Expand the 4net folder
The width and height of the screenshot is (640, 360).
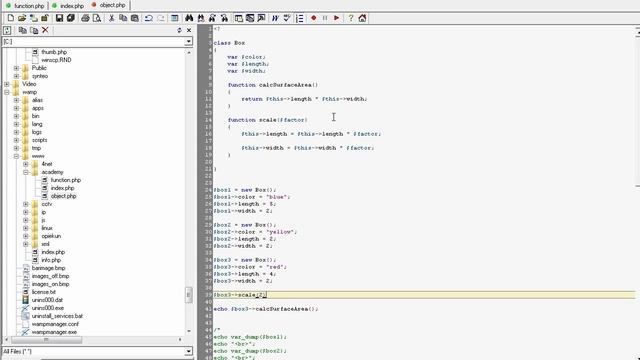(x=26, y=164)
